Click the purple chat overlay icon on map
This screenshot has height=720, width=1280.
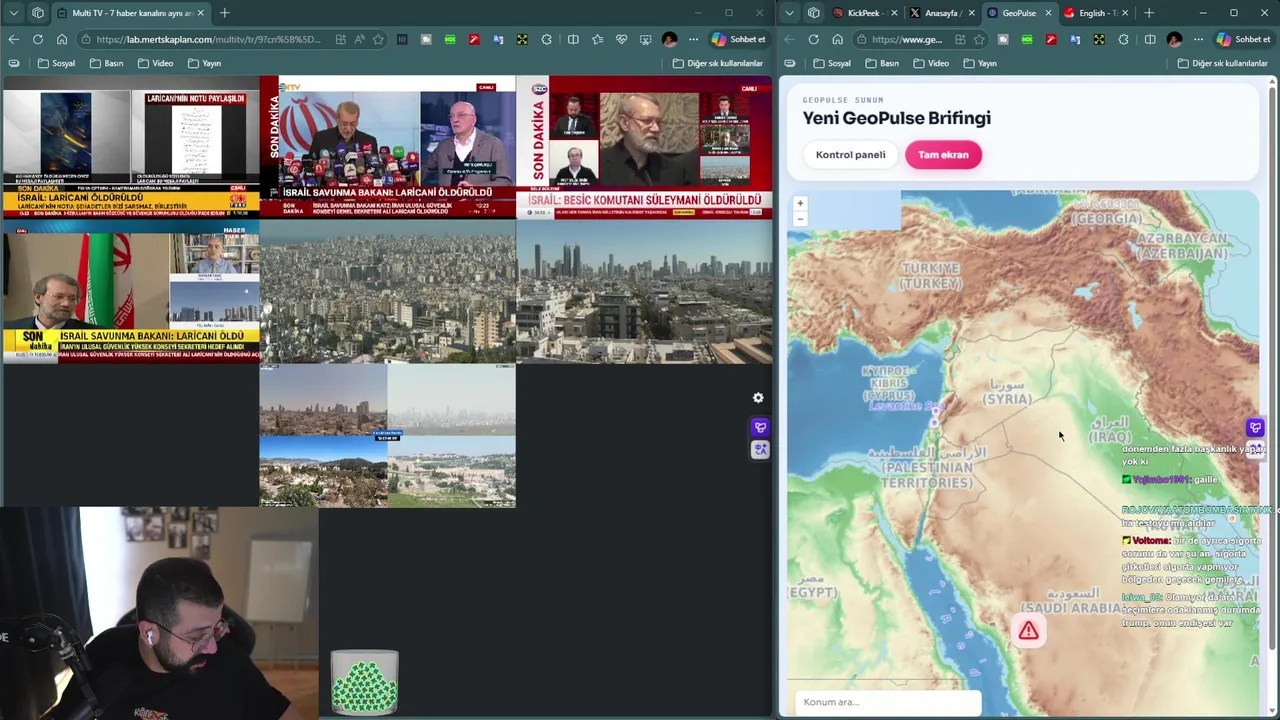pyautogui.click(x=1255, y=428)
